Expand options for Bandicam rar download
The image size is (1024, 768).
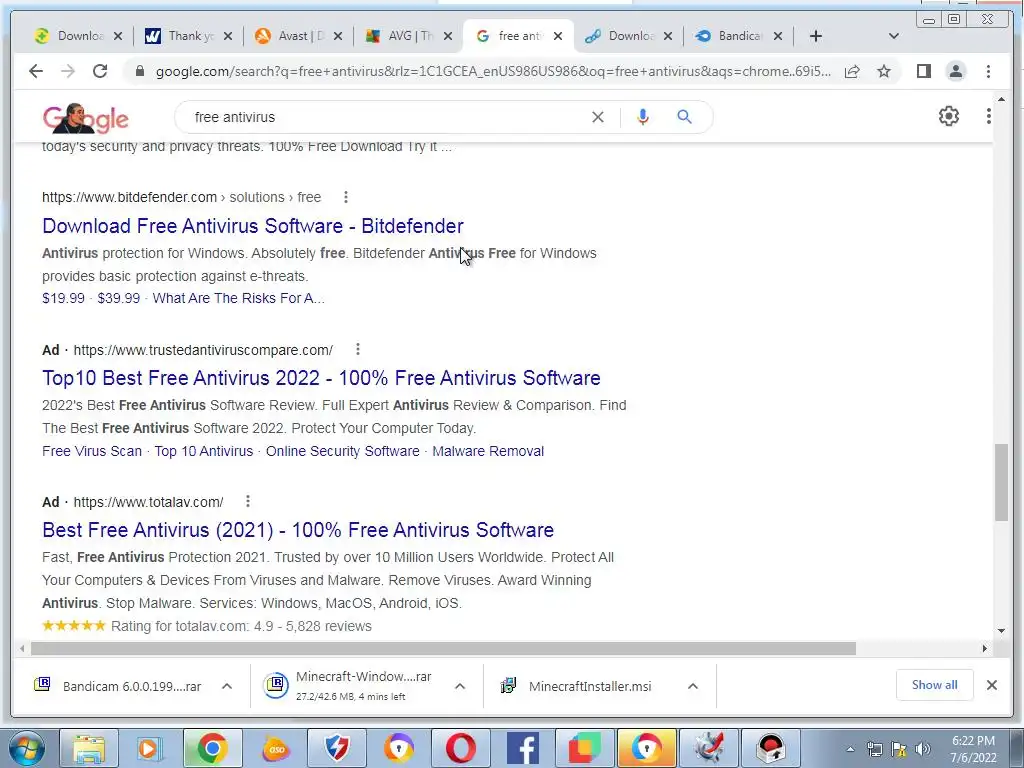pos(227,686)
